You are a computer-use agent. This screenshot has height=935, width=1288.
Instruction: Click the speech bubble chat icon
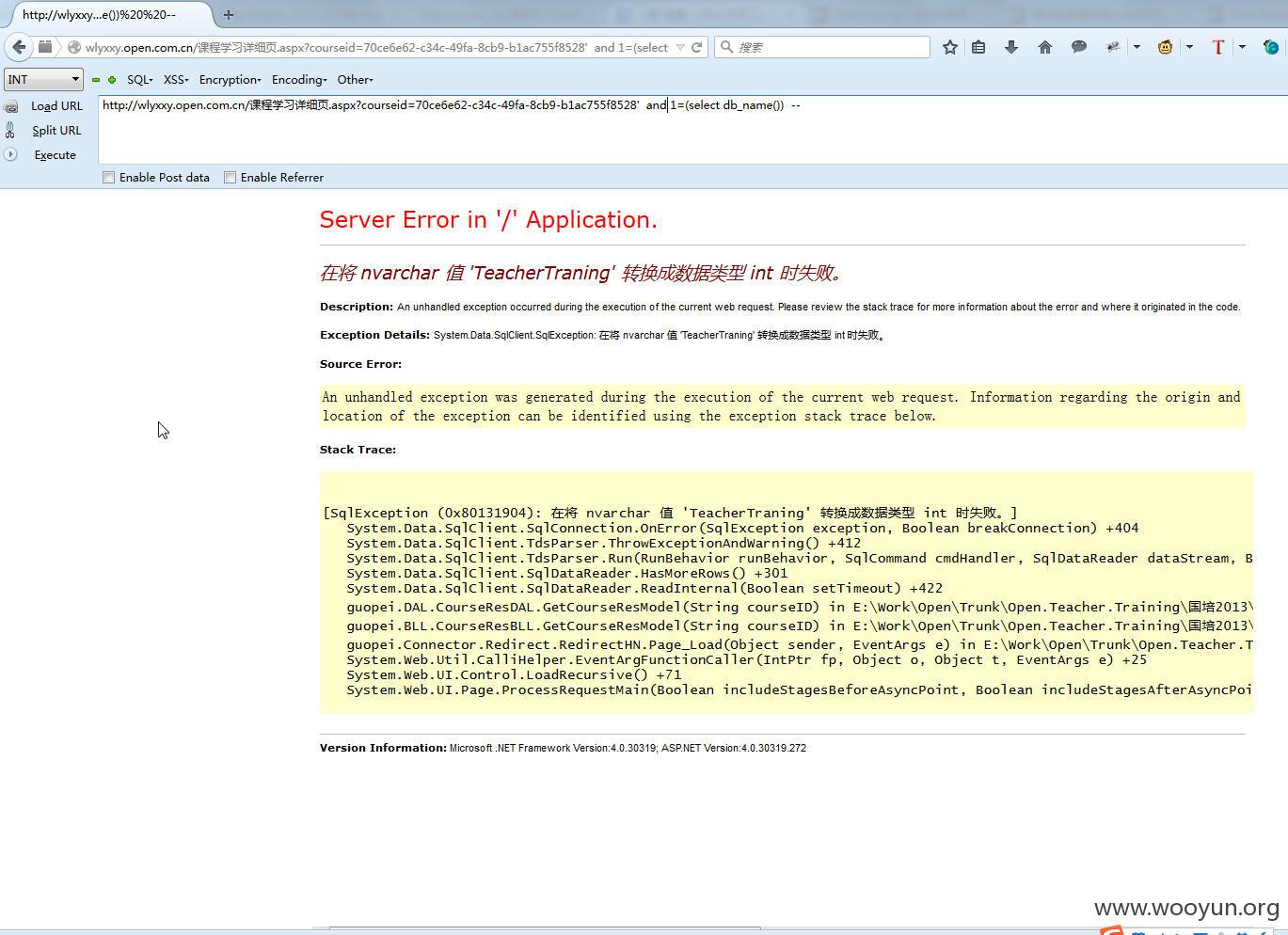[1079, 47]
